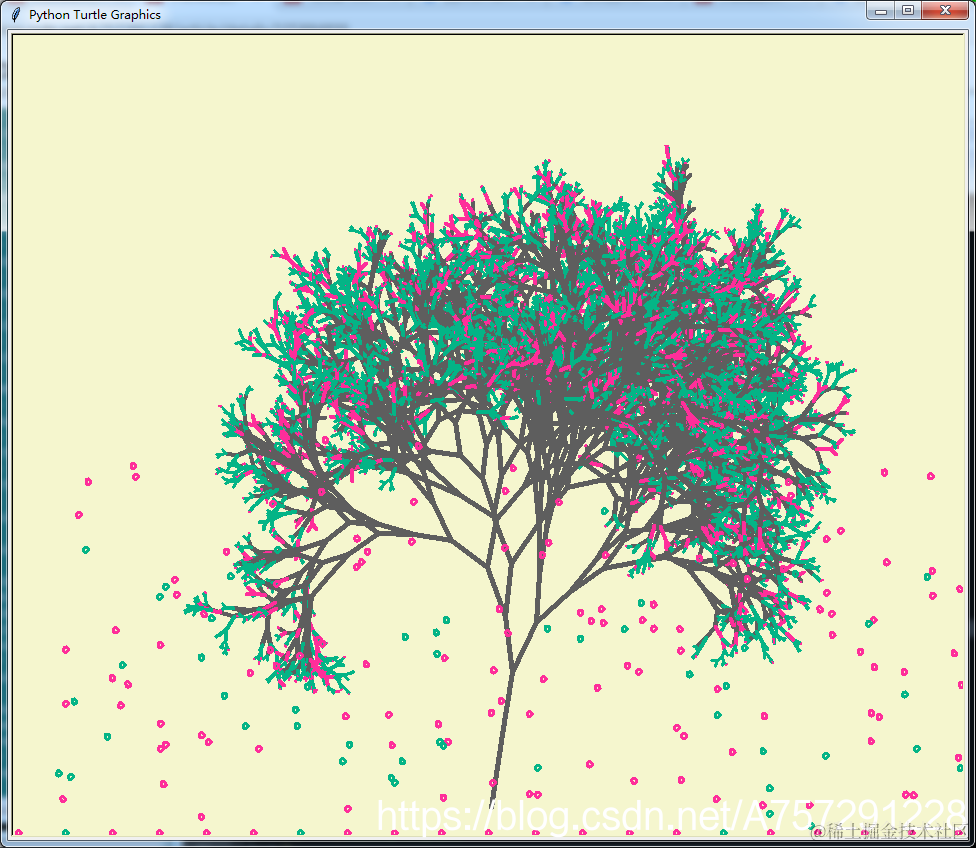This screenshot has height=848, width=976.
Task: Close the Python Turtle Graphics window
Action: (945, 11)
